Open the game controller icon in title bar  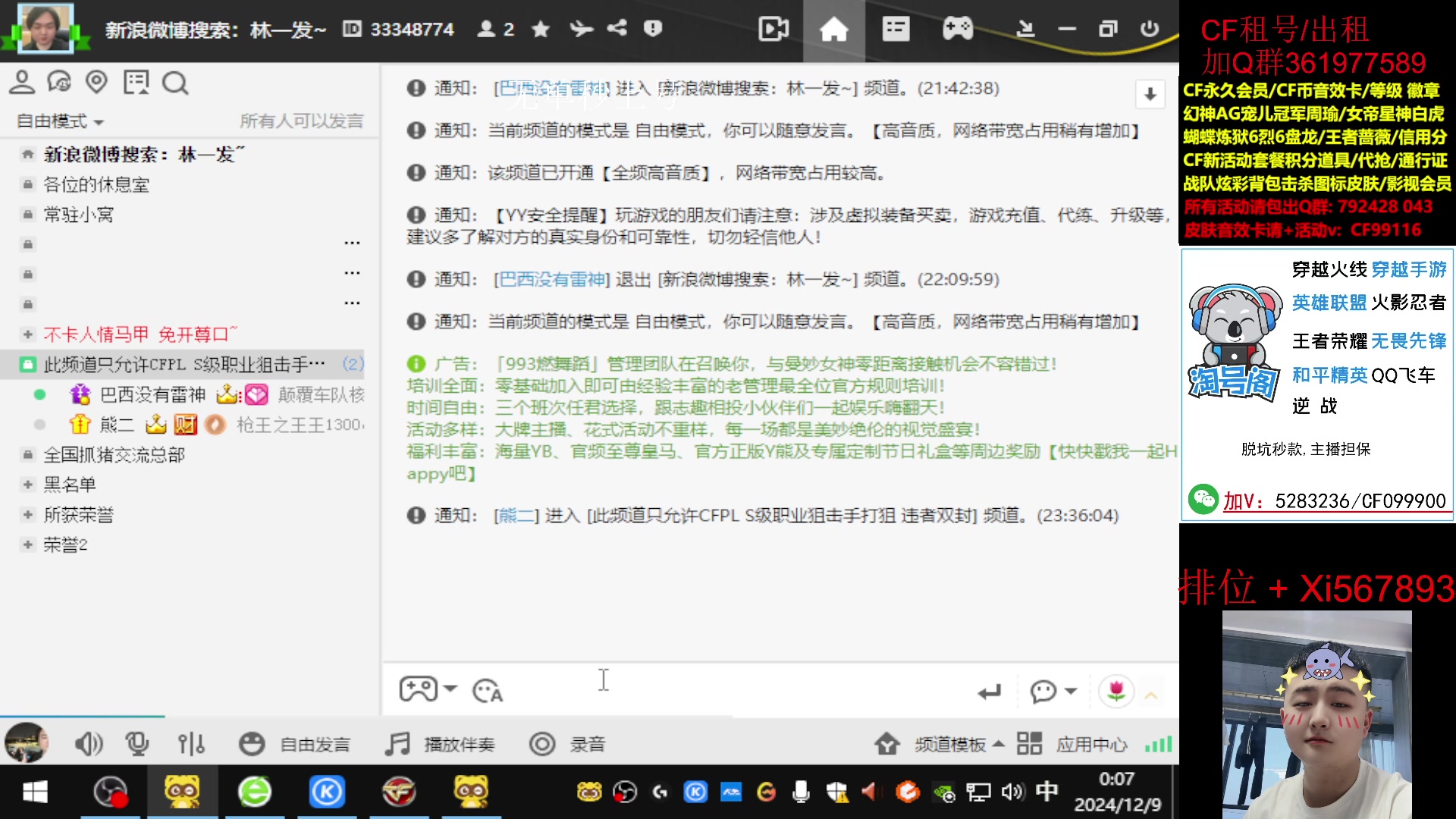pyautogui.click(x=957, y=30)
